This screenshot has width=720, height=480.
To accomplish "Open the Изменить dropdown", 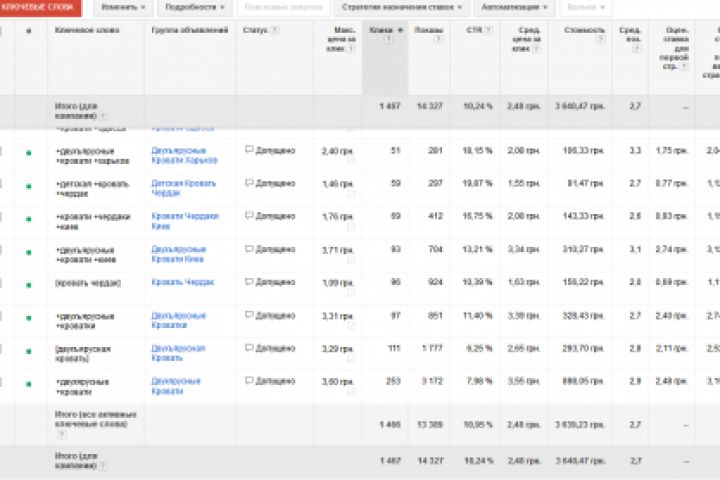I will click(x=122, y=6).
